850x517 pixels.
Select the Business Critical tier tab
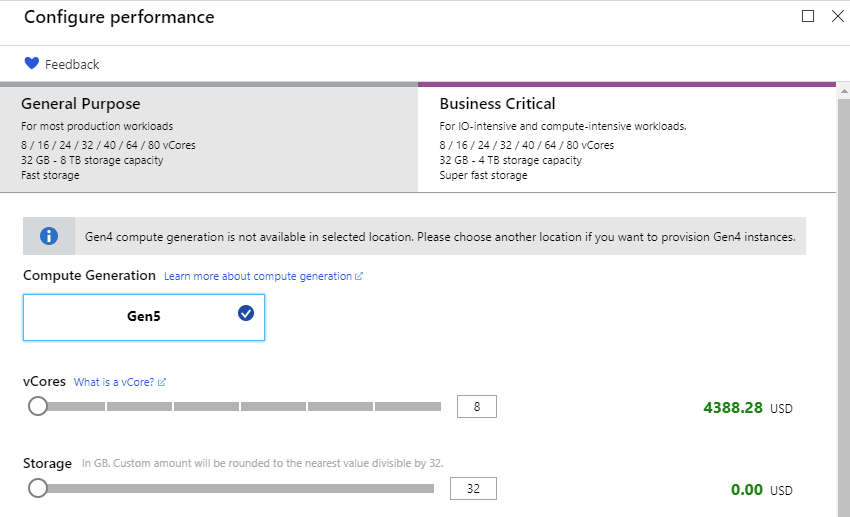pos(627,138)
